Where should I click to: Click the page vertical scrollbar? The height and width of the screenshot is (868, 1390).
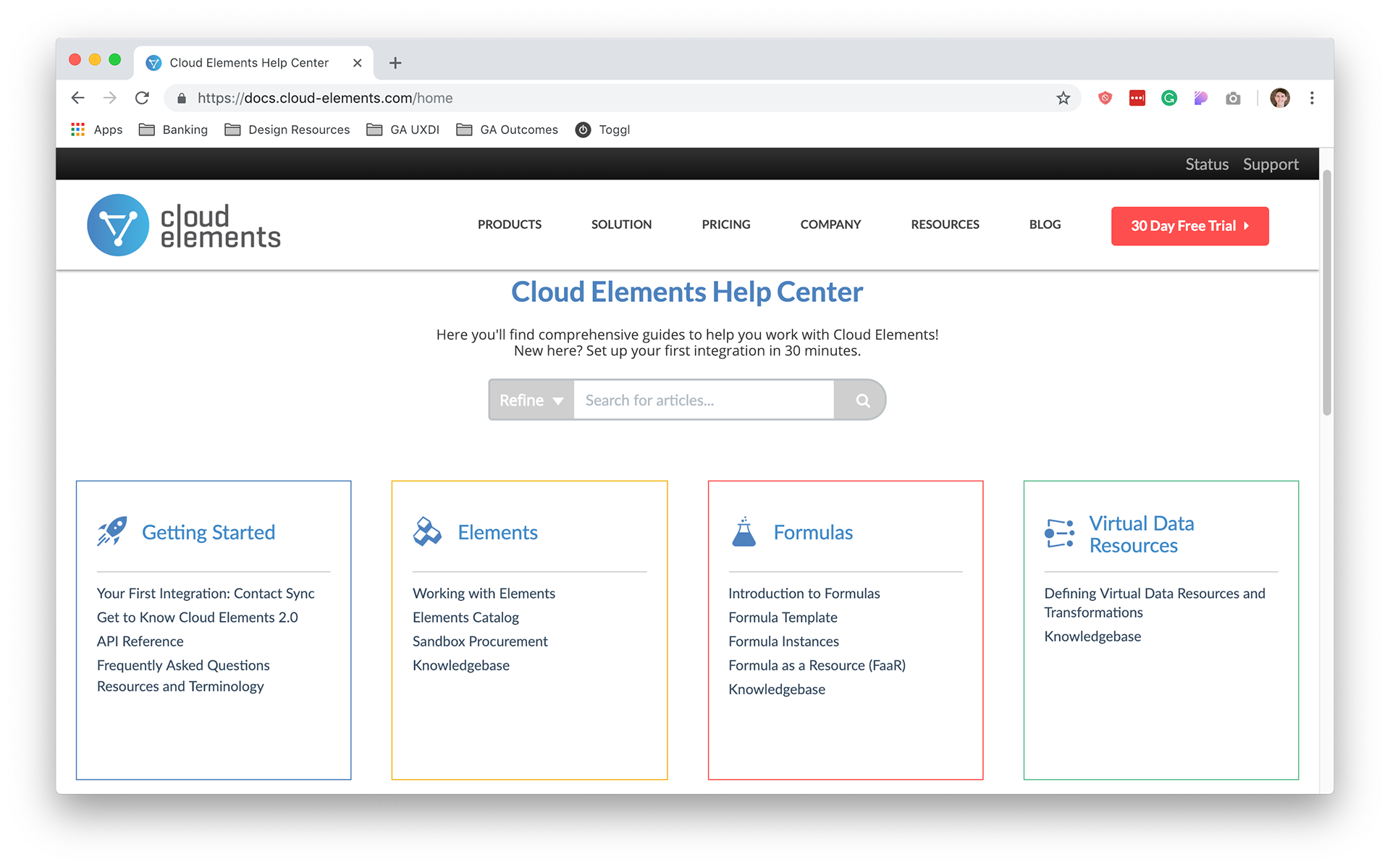(1326, 292)
